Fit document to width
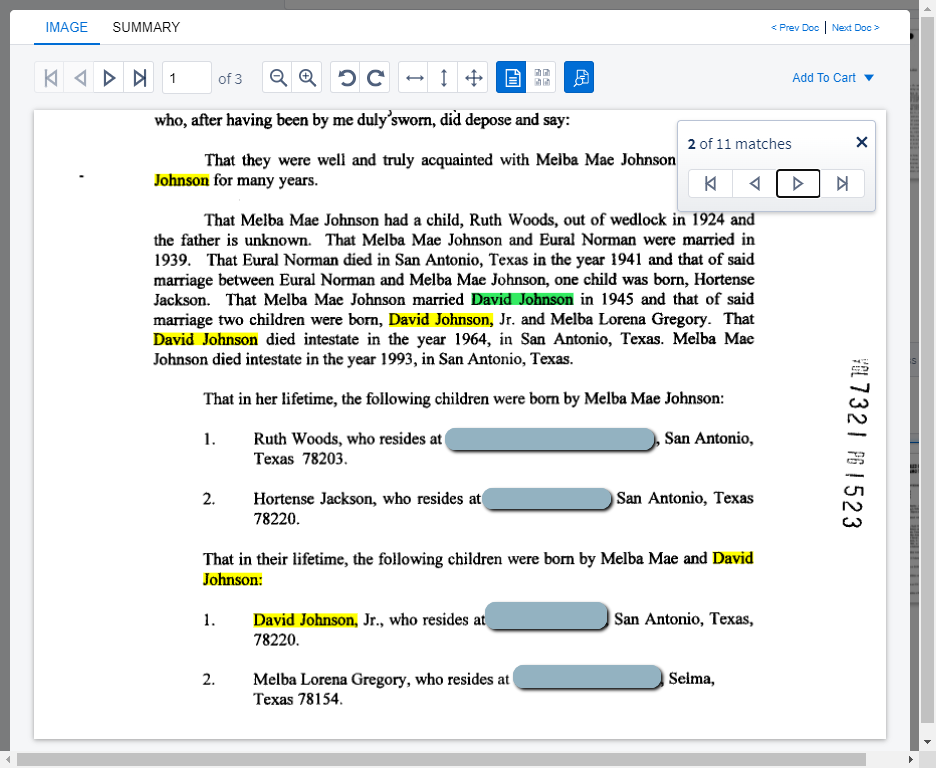The image size is (936, 768). [x=414, y=78]
